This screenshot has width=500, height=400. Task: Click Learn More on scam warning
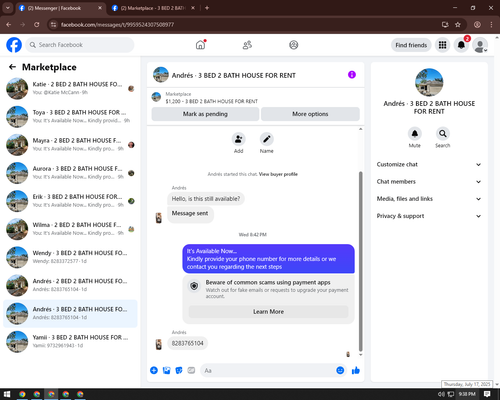(x=268, y=312)
